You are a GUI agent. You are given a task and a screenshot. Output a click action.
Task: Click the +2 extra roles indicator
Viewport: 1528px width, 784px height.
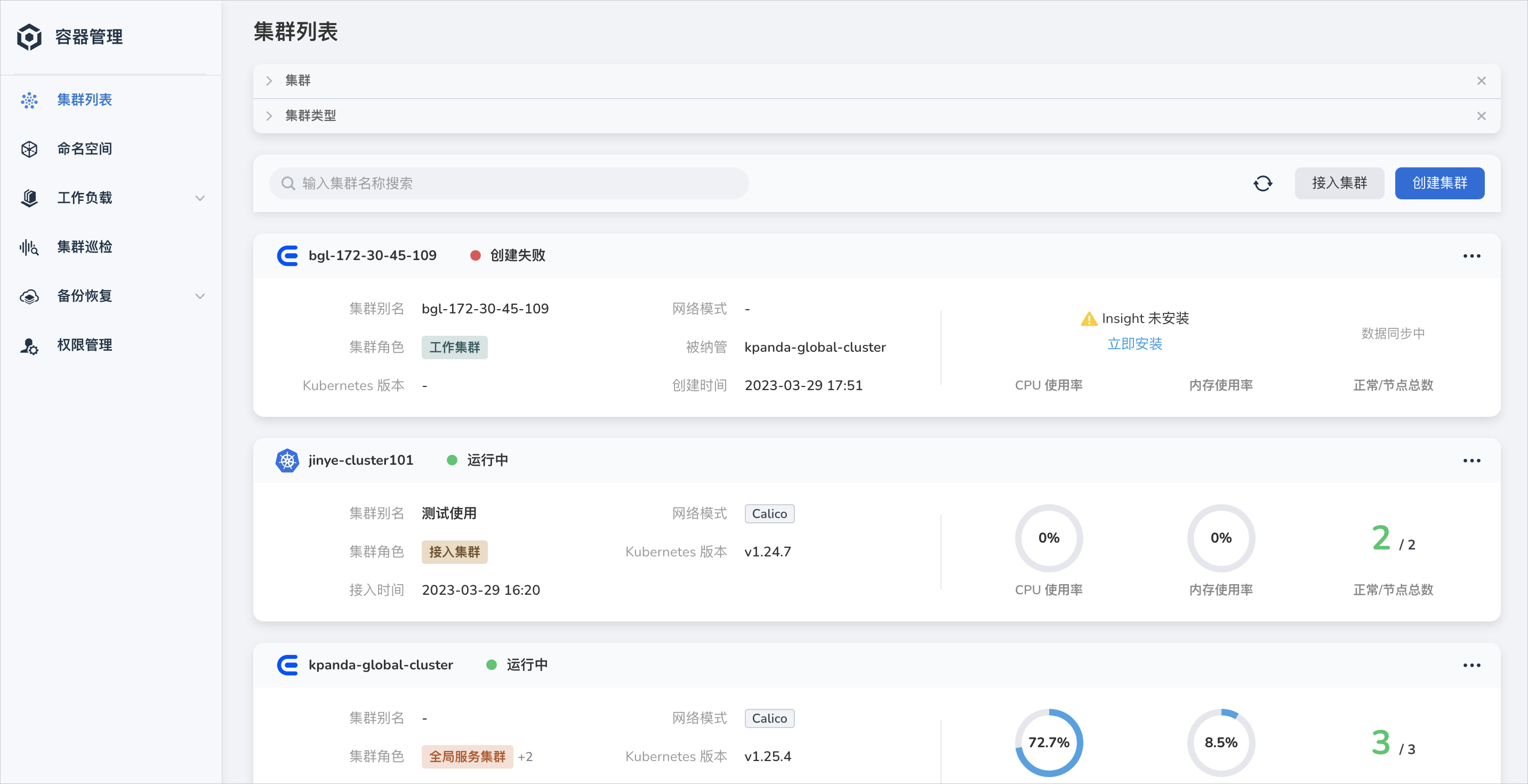pyautogui.click(x=525, y=757)
